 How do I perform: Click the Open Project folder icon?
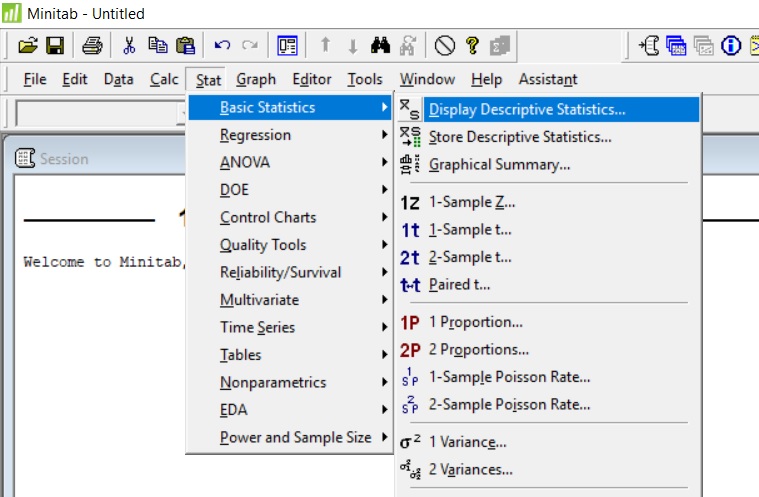28,45
